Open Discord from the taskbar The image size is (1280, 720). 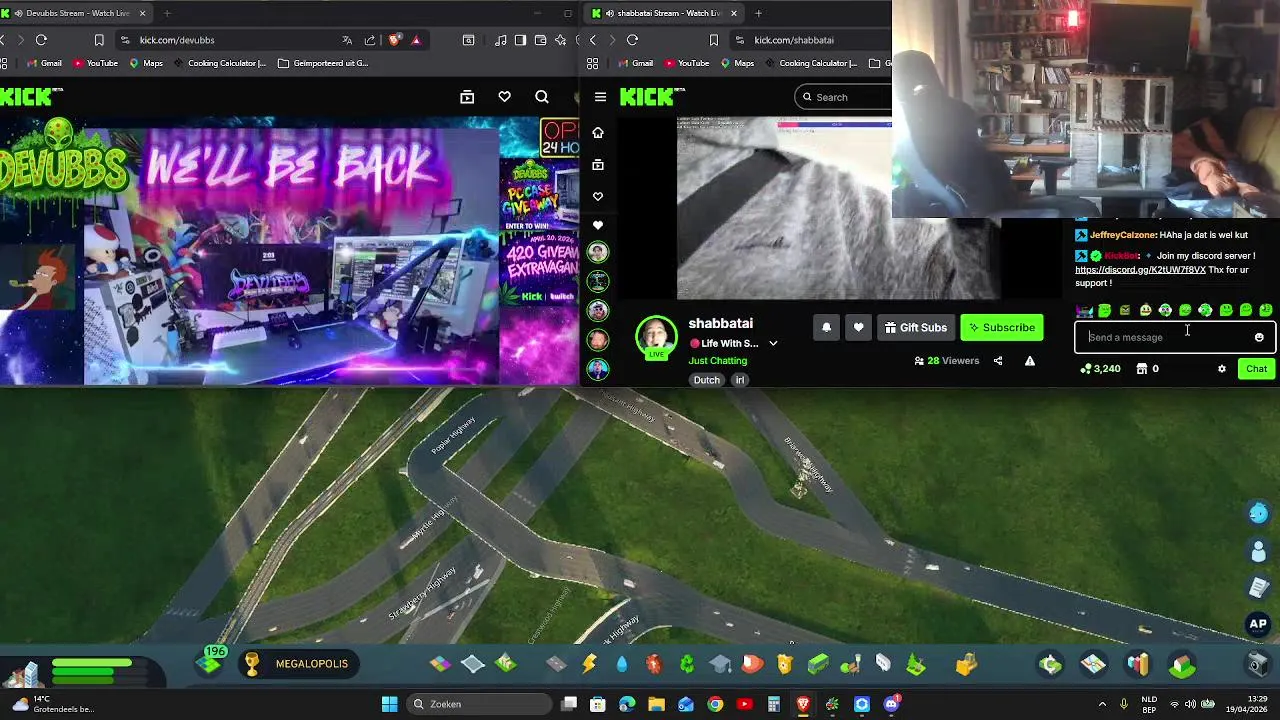click(891, 704)
